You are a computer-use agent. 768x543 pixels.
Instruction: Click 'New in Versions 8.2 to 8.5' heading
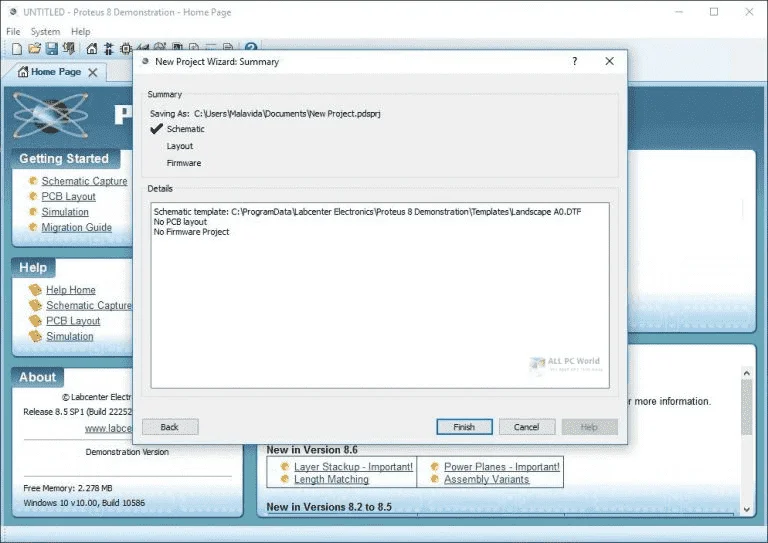(329, 507)
